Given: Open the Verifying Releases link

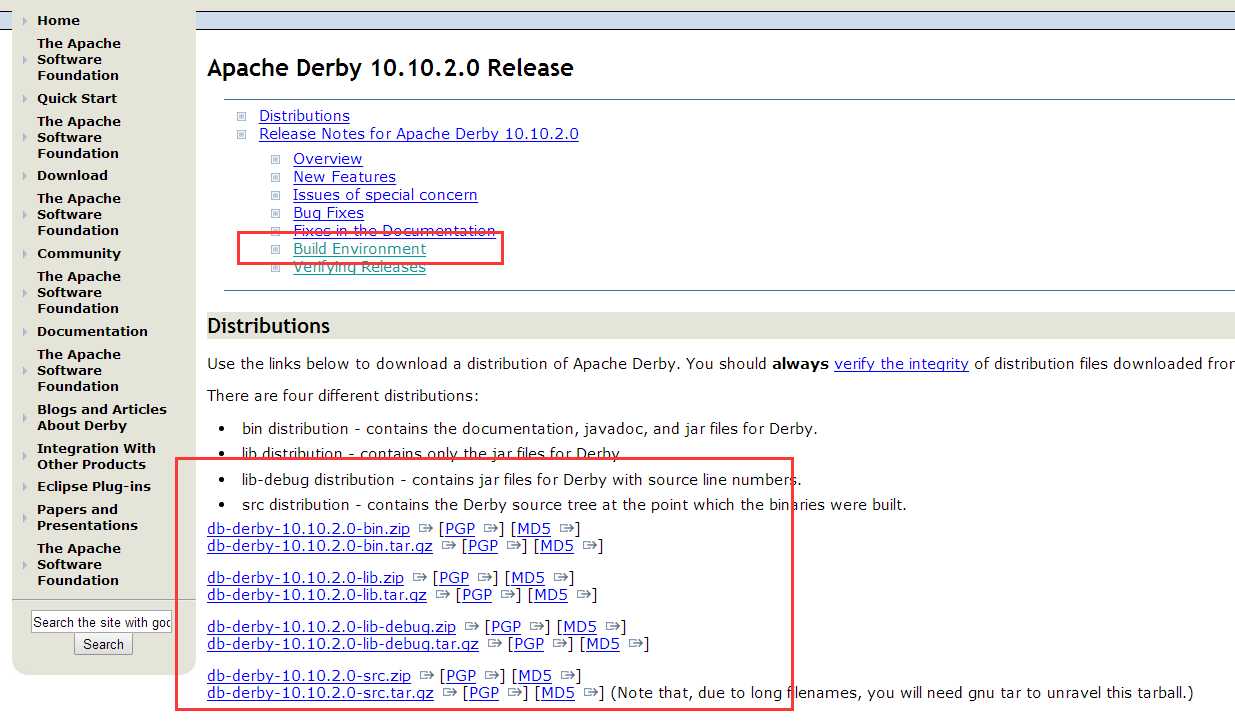Looking at the screenshot, I should click(x=359, y=267).
